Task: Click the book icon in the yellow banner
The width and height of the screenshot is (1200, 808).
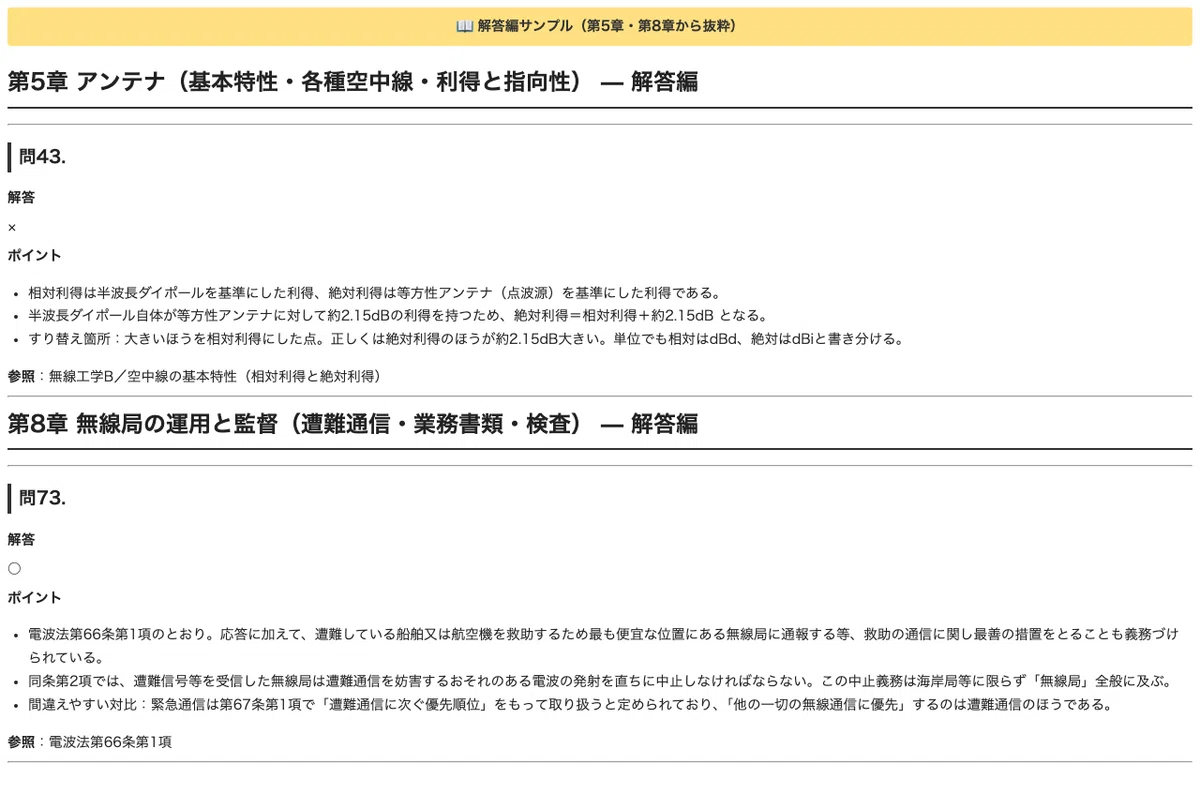Action: pyautogui.click(x=464, y=26)
